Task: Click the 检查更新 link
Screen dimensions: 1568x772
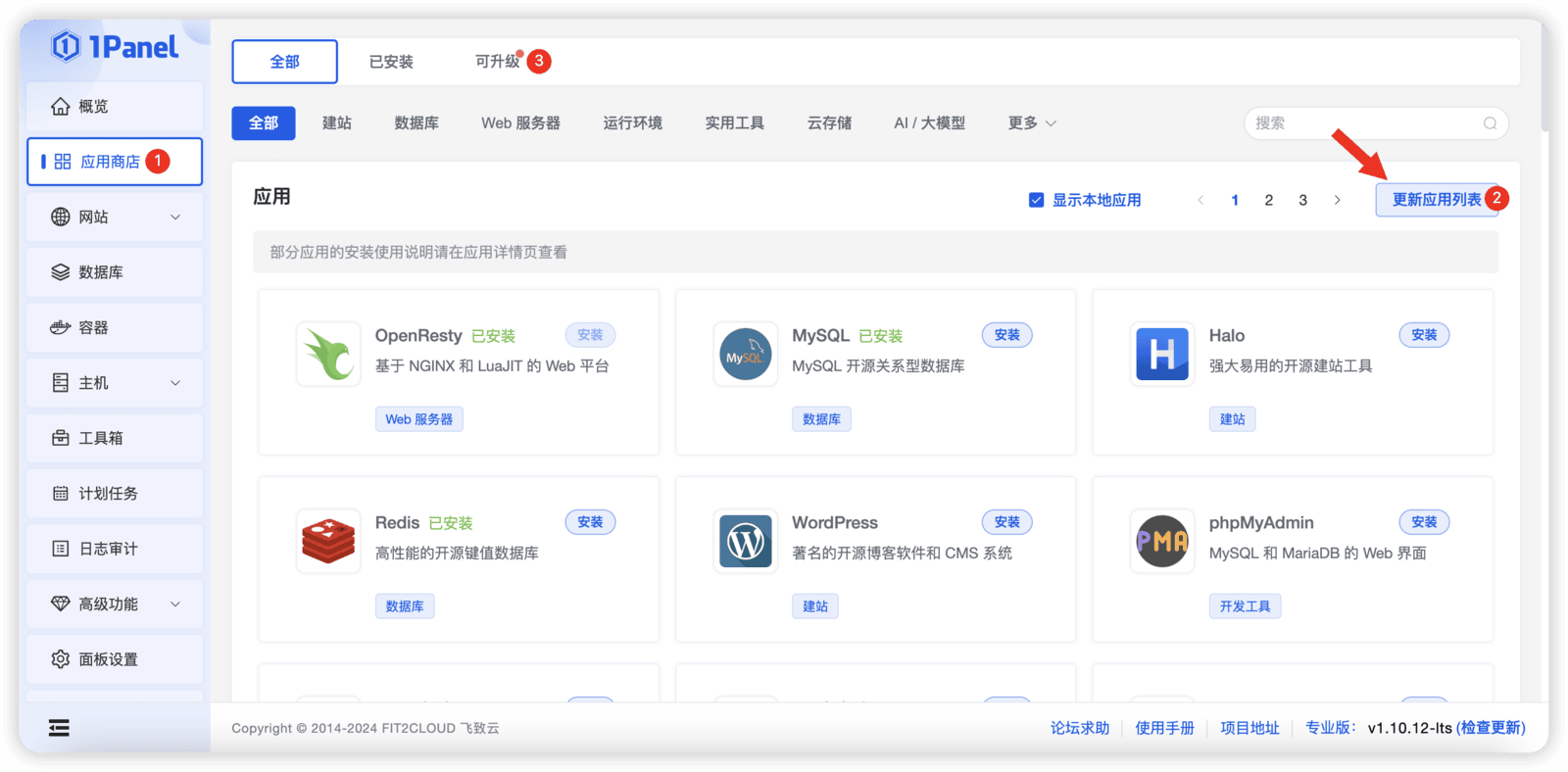Action: [1491, 728]
